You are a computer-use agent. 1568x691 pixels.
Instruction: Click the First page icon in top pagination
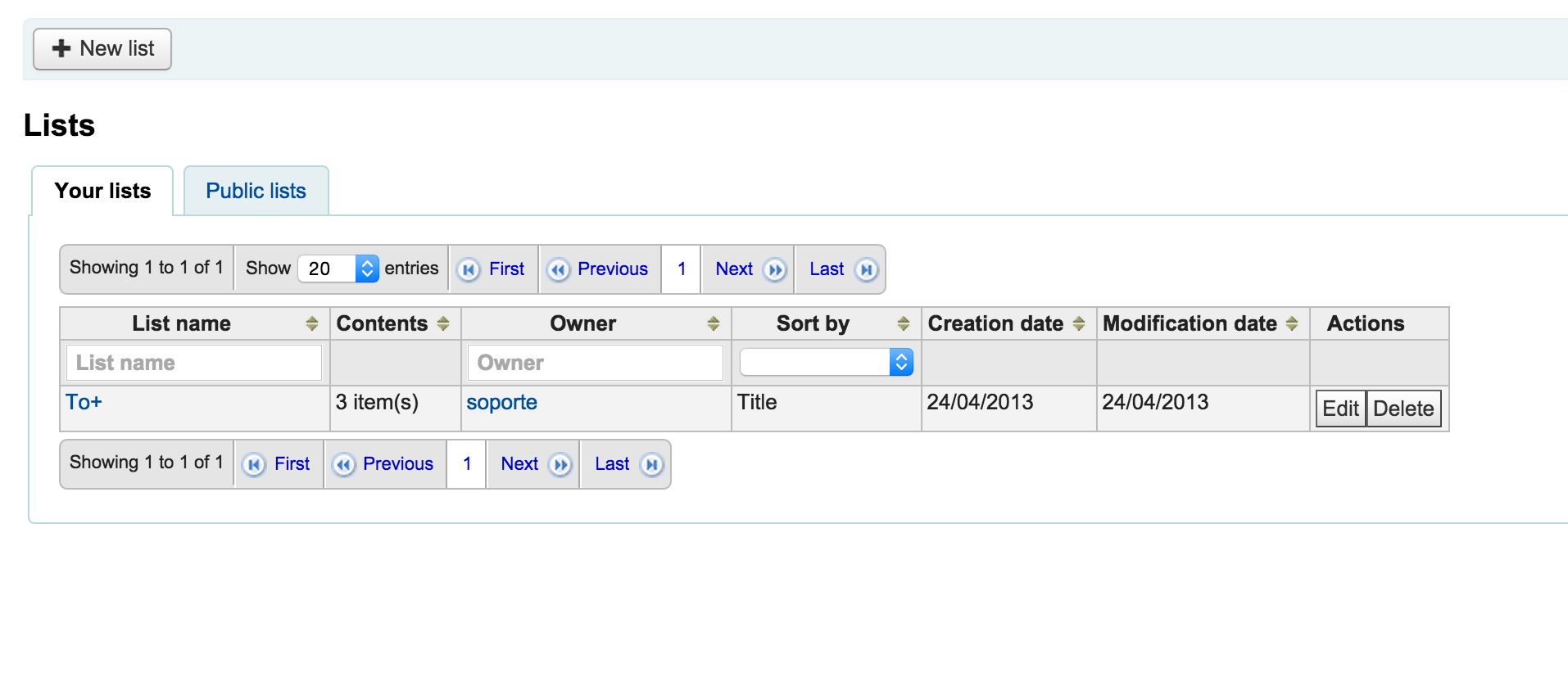click(x=469, y=269)
